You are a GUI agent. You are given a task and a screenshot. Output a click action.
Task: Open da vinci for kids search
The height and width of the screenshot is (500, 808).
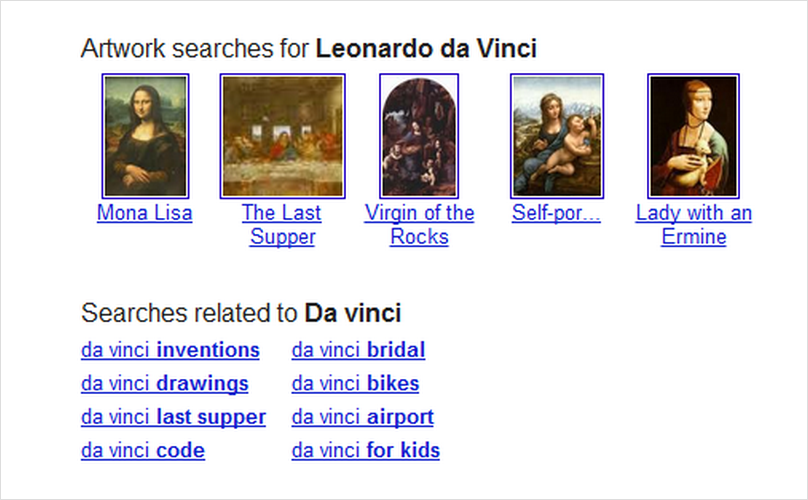pos(365,451)
